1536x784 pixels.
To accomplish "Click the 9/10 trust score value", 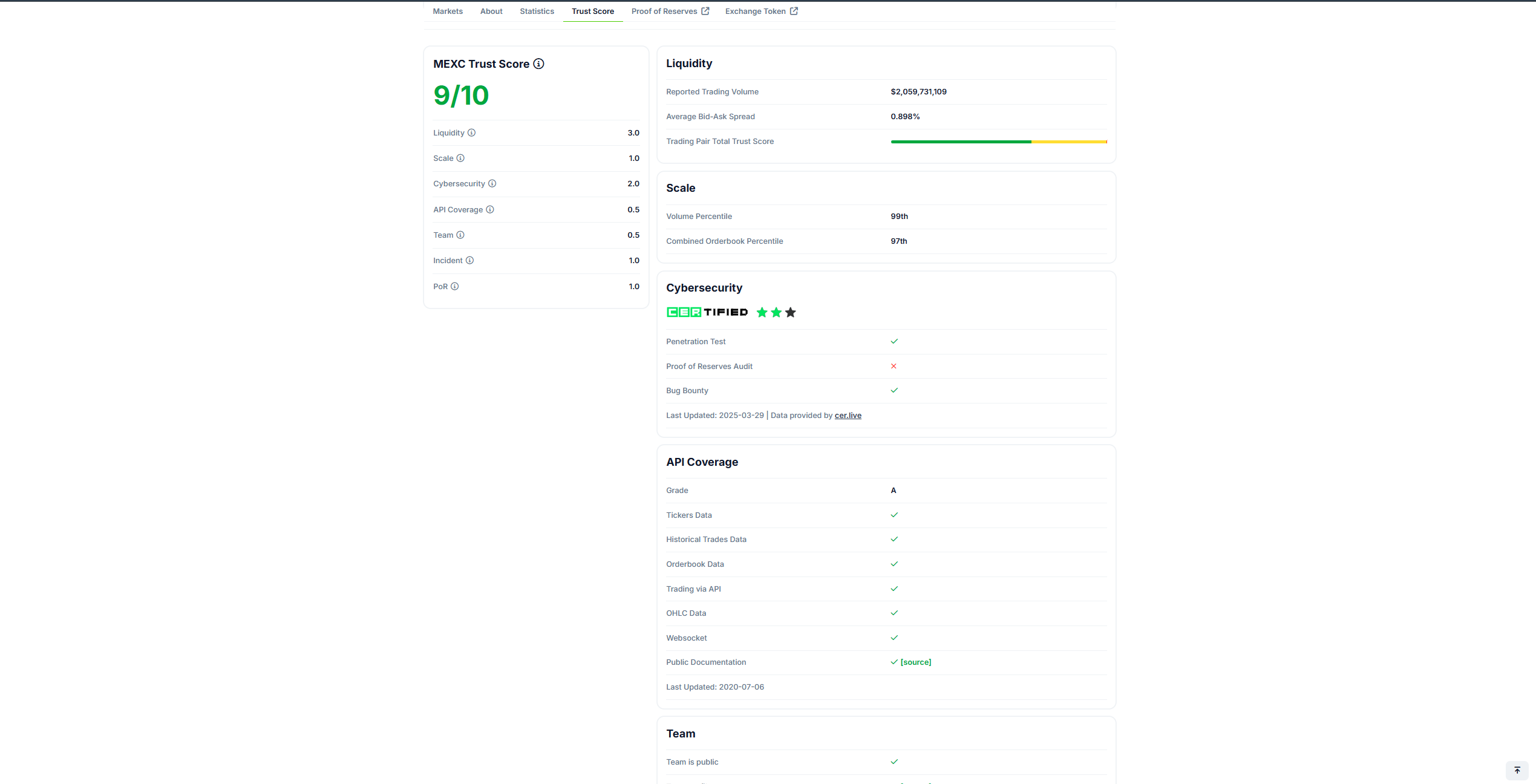I will tap(461, 95).
